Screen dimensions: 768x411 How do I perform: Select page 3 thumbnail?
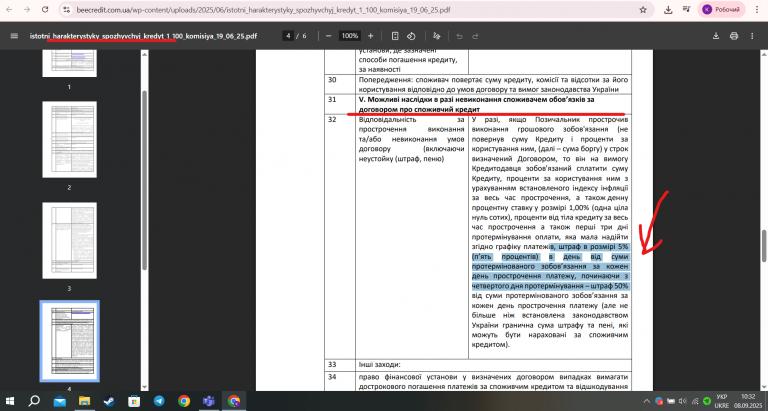coord(70,241)
